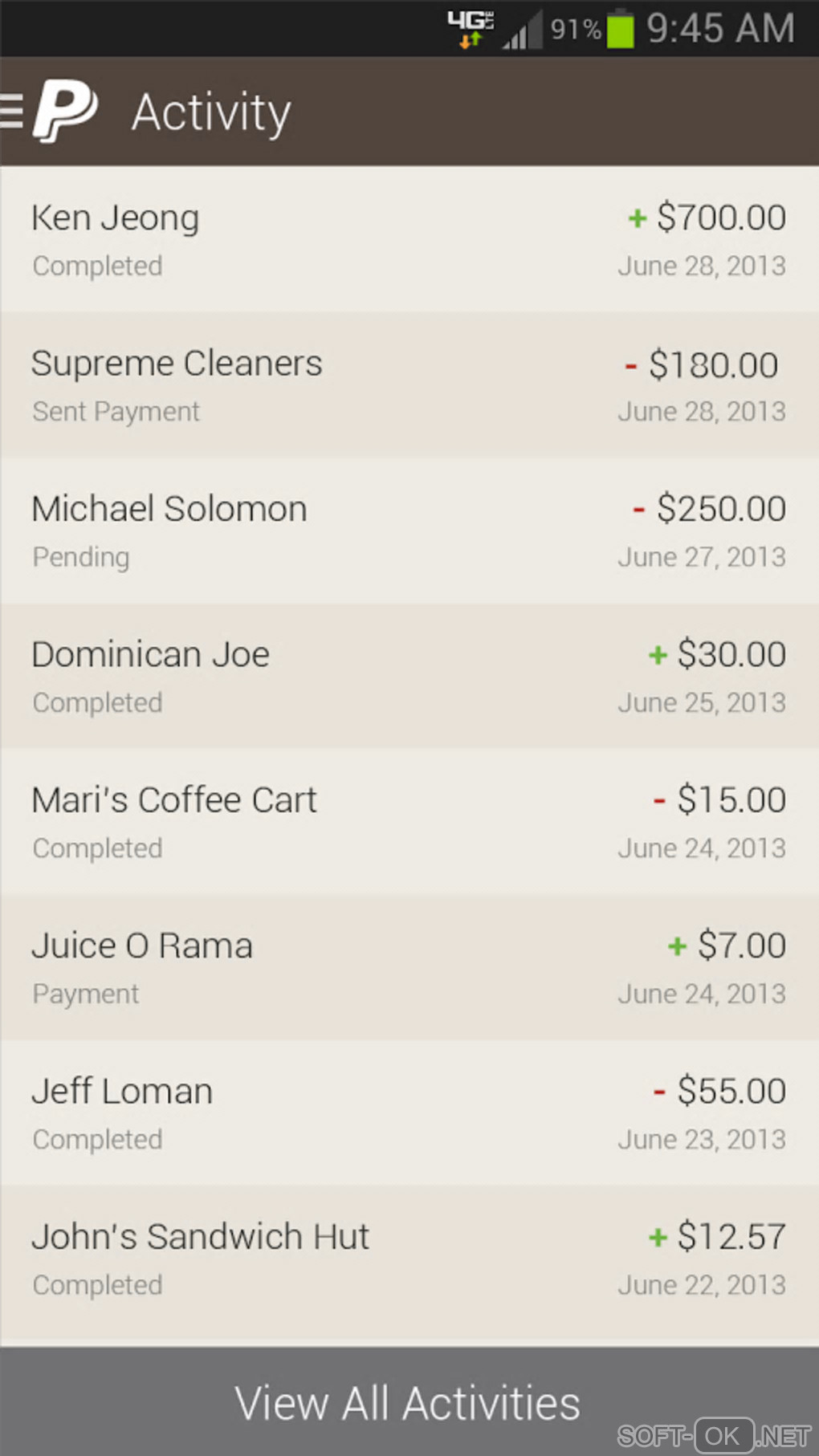Open the Ken Jeong transaction
The image size is (819, 1456).
(409, 239)
